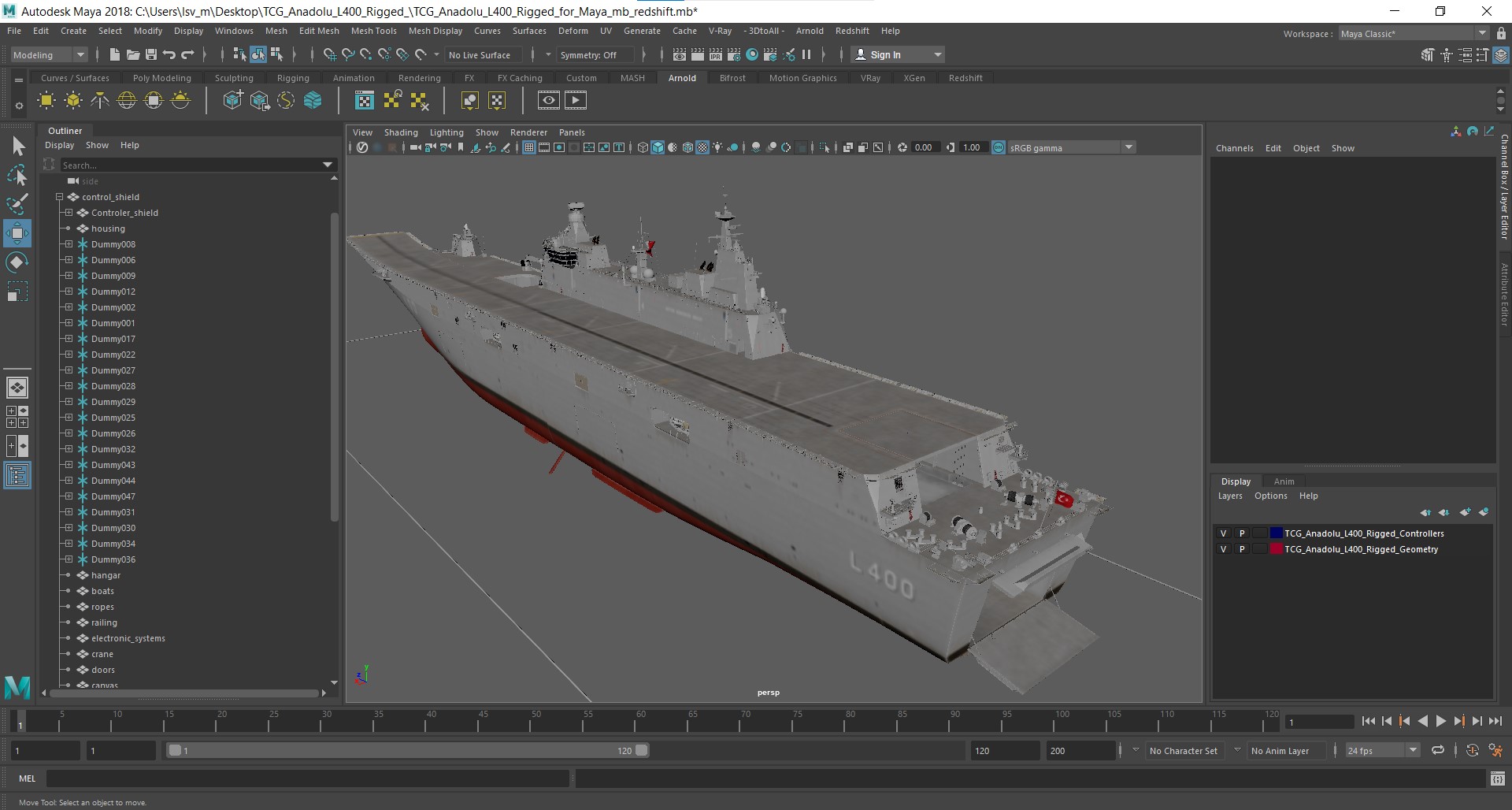
Task: Click the IPR render icon
Action: (716, 54)
